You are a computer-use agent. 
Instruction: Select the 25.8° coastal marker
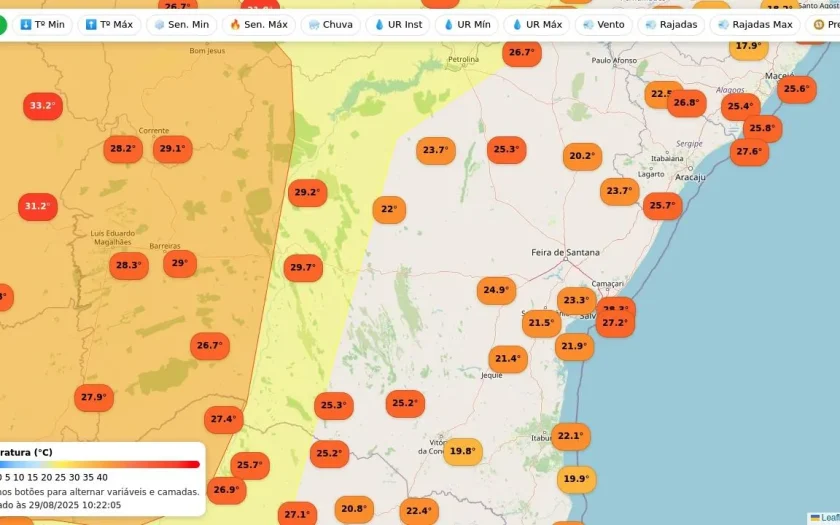click(763, 129)
